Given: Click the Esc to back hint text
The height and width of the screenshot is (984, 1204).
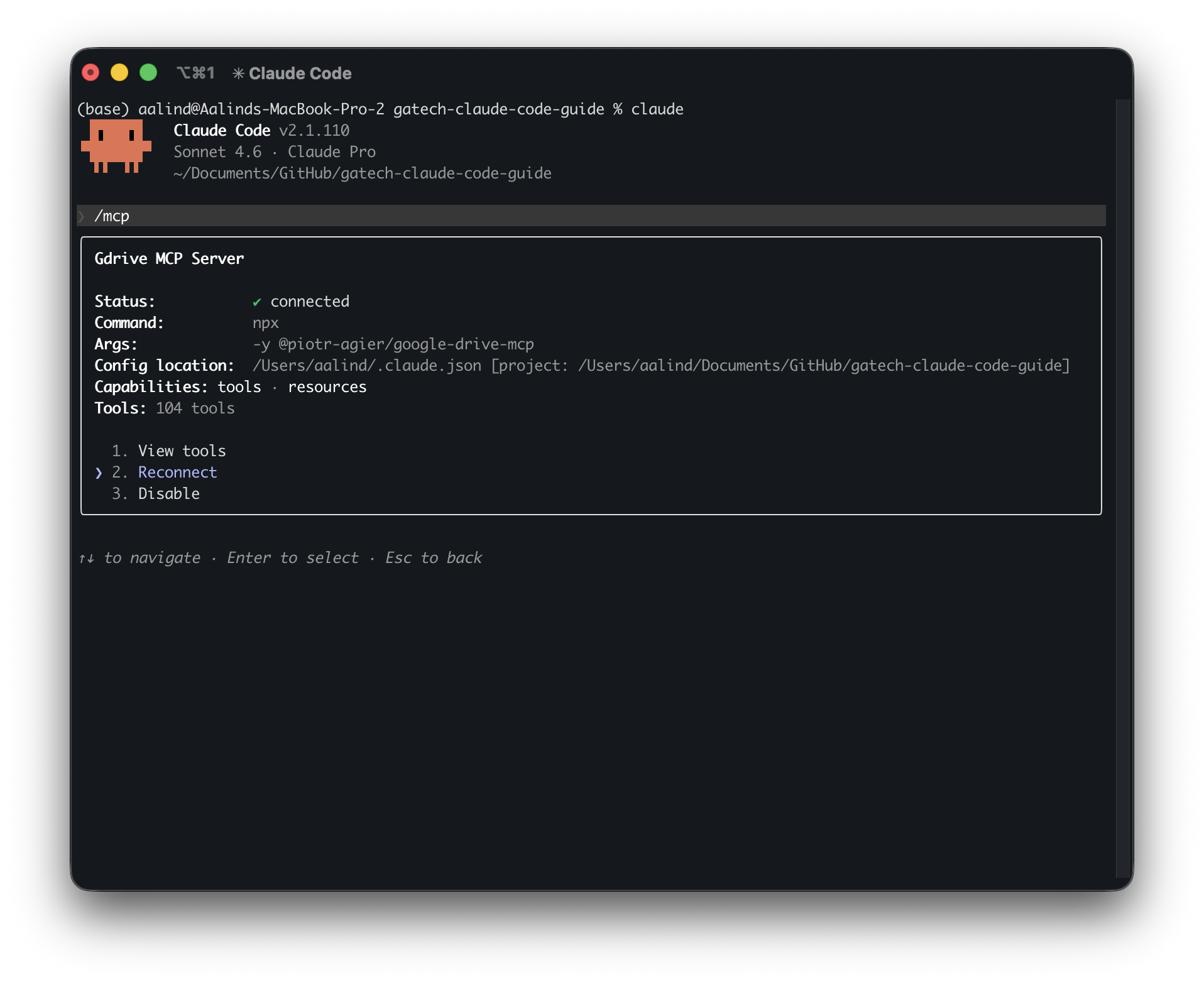Looking at the screenshot, I should (433, 557).
